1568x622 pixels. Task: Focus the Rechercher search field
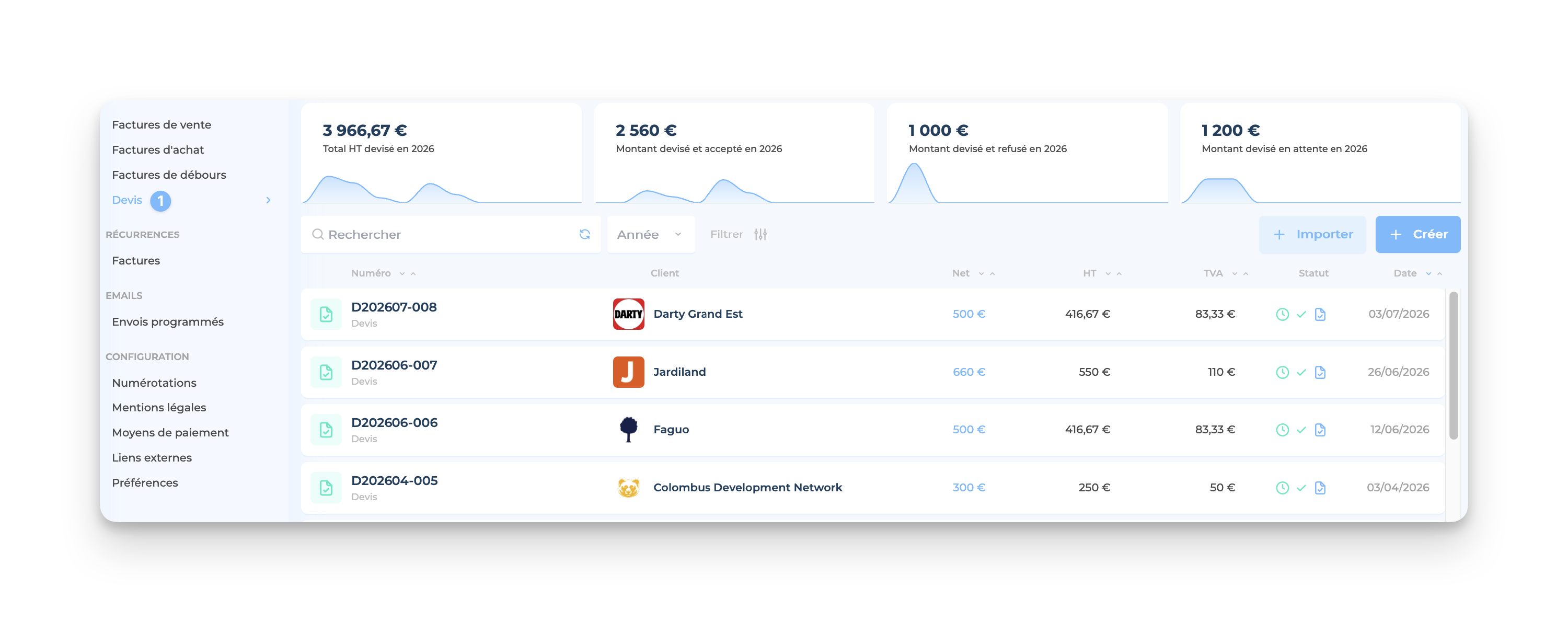(451, 234)
